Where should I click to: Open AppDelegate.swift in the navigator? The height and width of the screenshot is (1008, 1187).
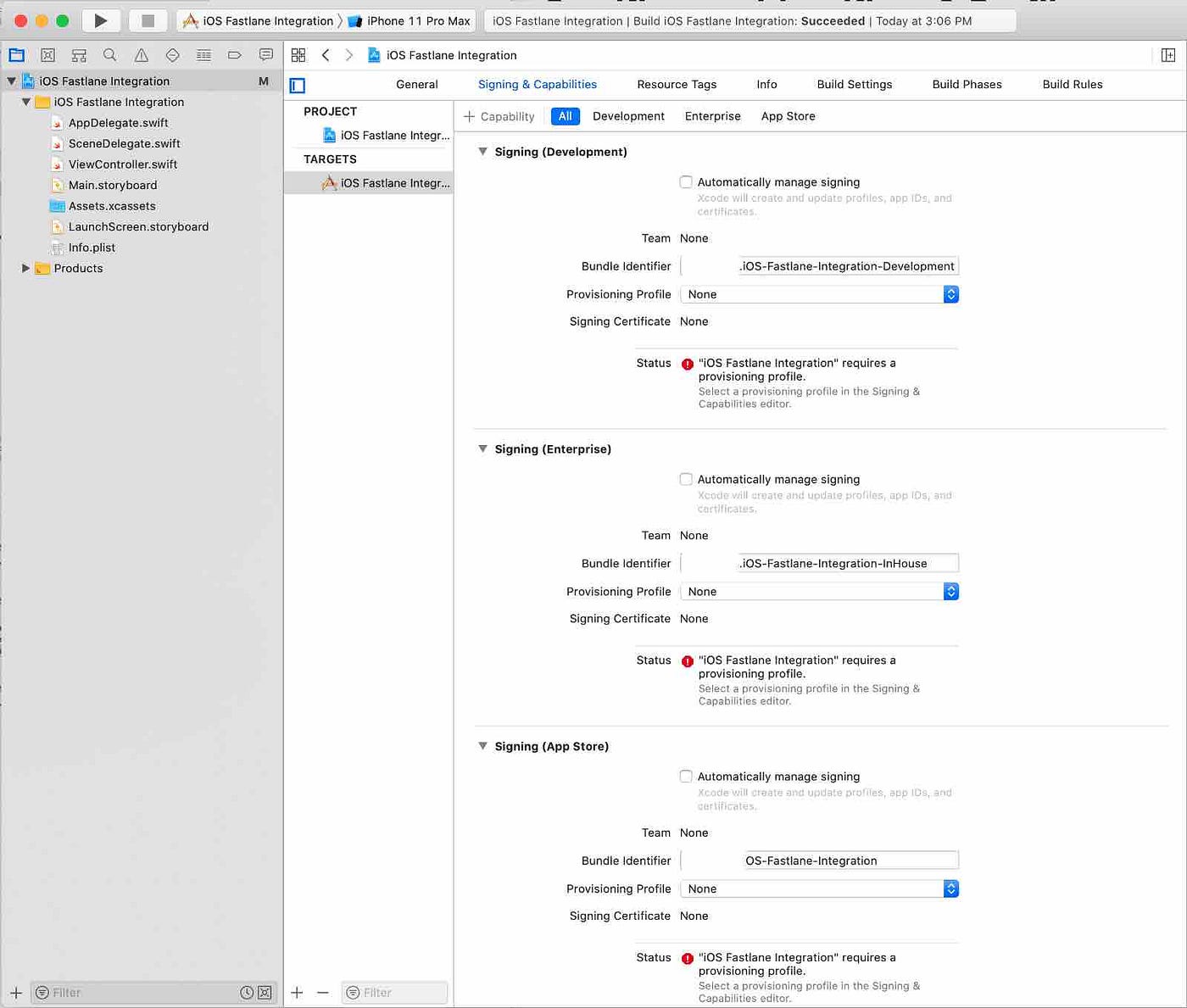[x=118, y=123]
